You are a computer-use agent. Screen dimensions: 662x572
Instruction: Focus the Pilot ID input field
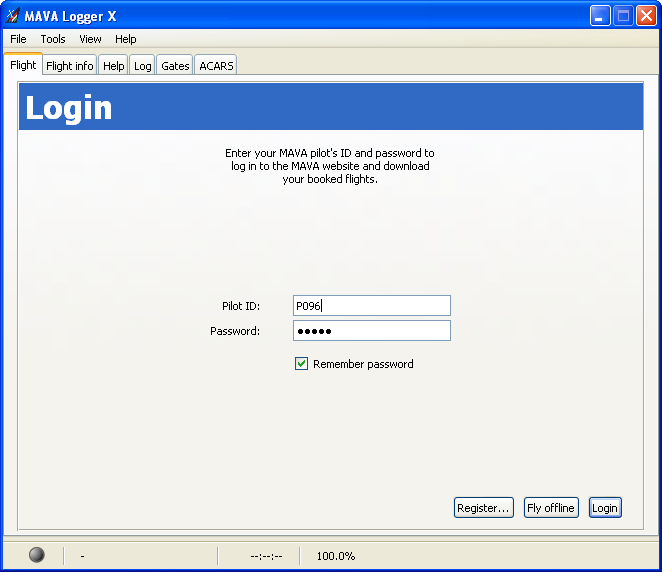[x=372, y=305]
